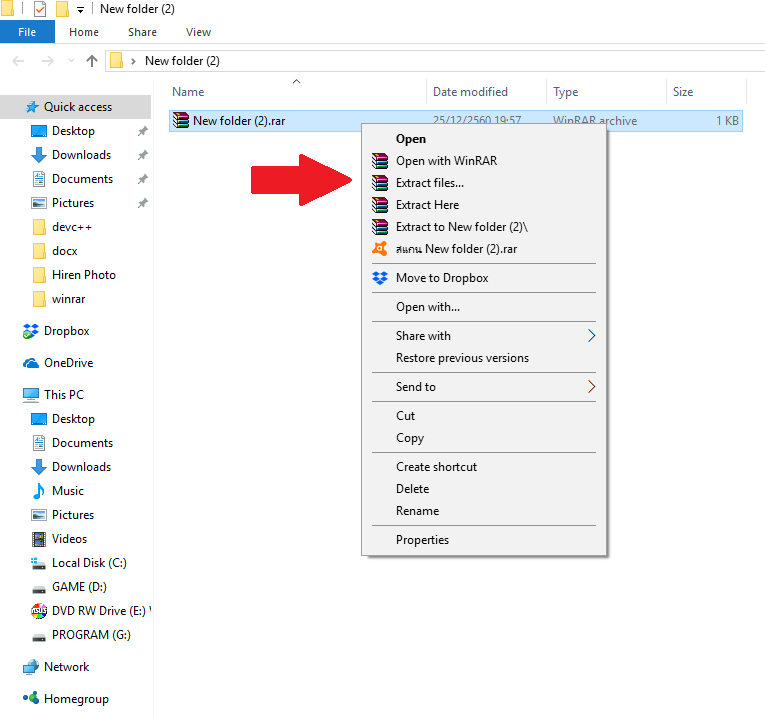The height and width of the screenshot is (717, 765).
Task: Open Customize Quick Access Toolbar dropdown
Action: 81,9
